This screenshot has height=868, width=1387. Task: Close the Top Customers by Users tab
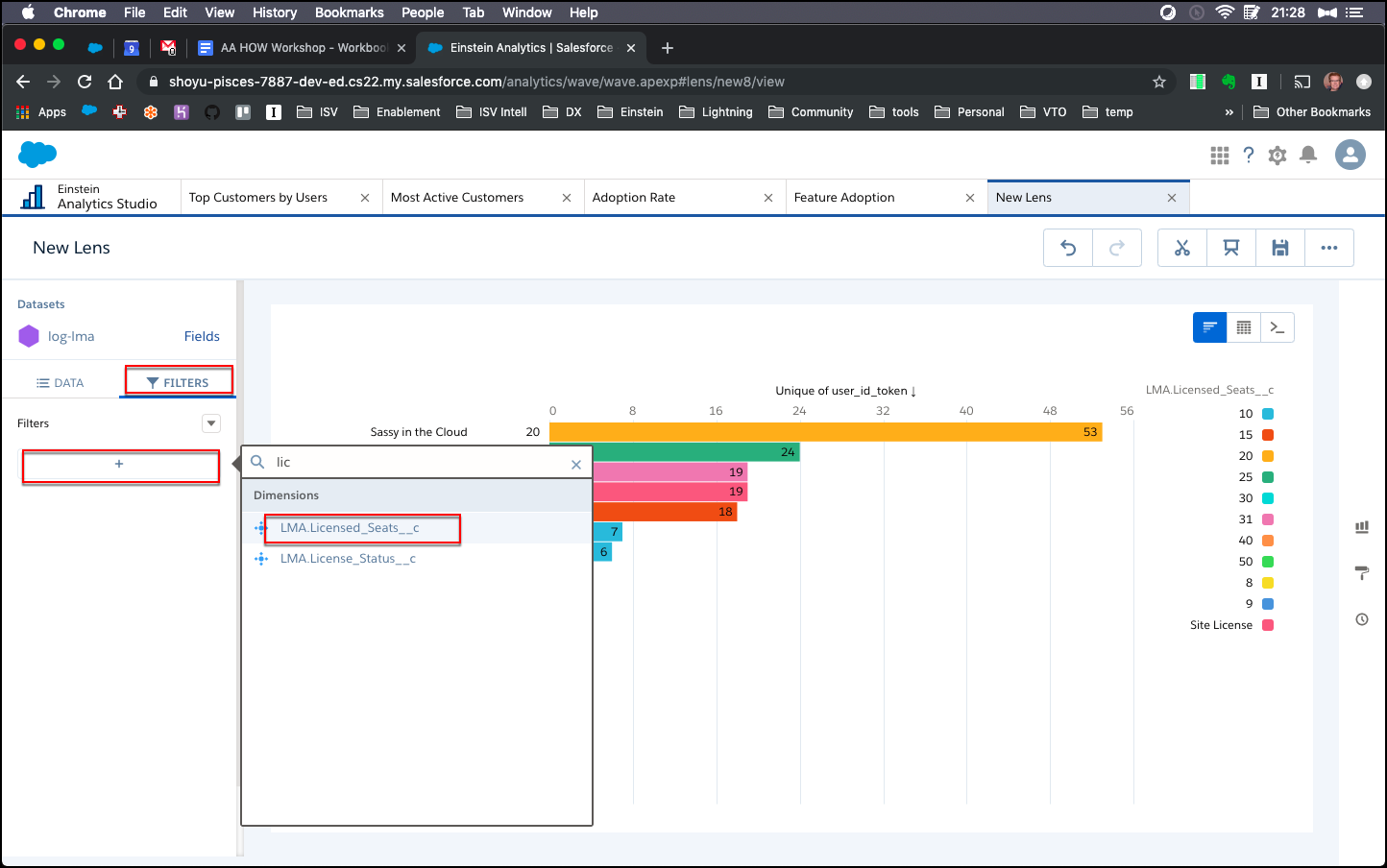click(x=365, y=198)
